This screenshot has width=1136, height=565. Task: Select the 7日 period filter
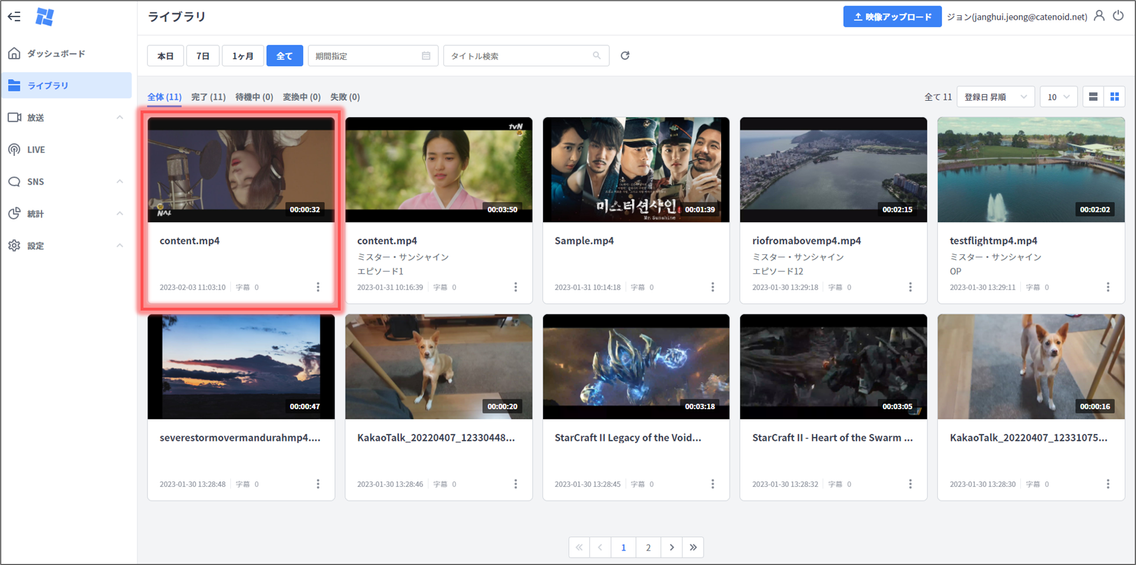click(x=203, y=56)
